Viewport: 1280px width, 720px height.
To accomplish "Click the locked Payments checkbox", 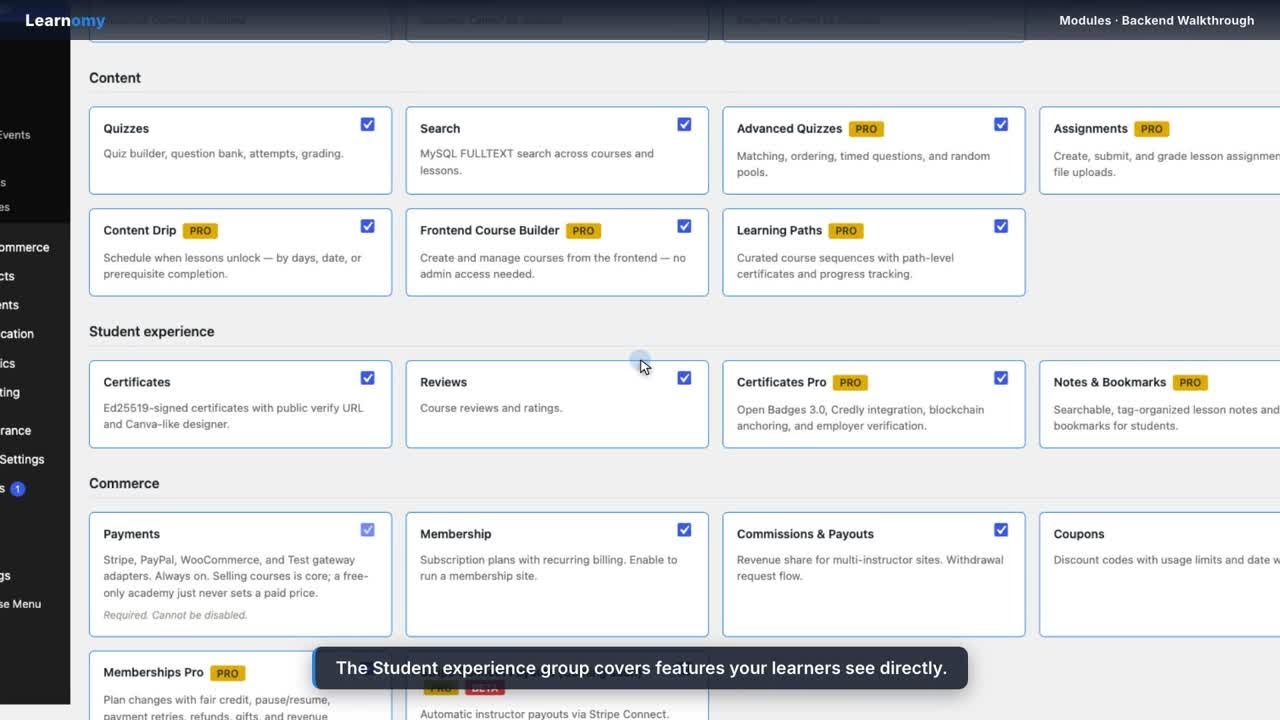I will 367,530.
